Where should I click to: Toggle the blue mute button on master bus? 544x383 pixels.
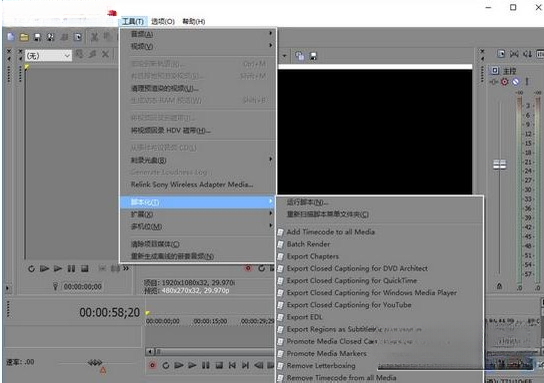pyautogui.click(x=516, y=82)
